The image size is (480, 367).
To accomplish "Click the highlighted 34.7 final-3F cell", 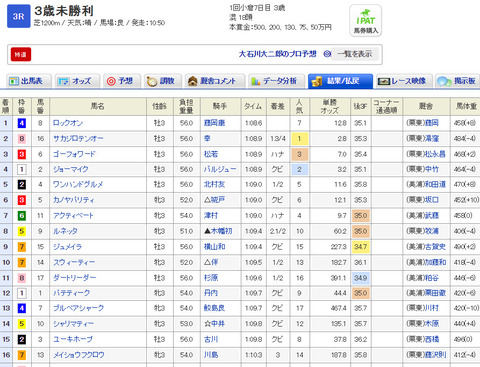I will pos(361,247).
